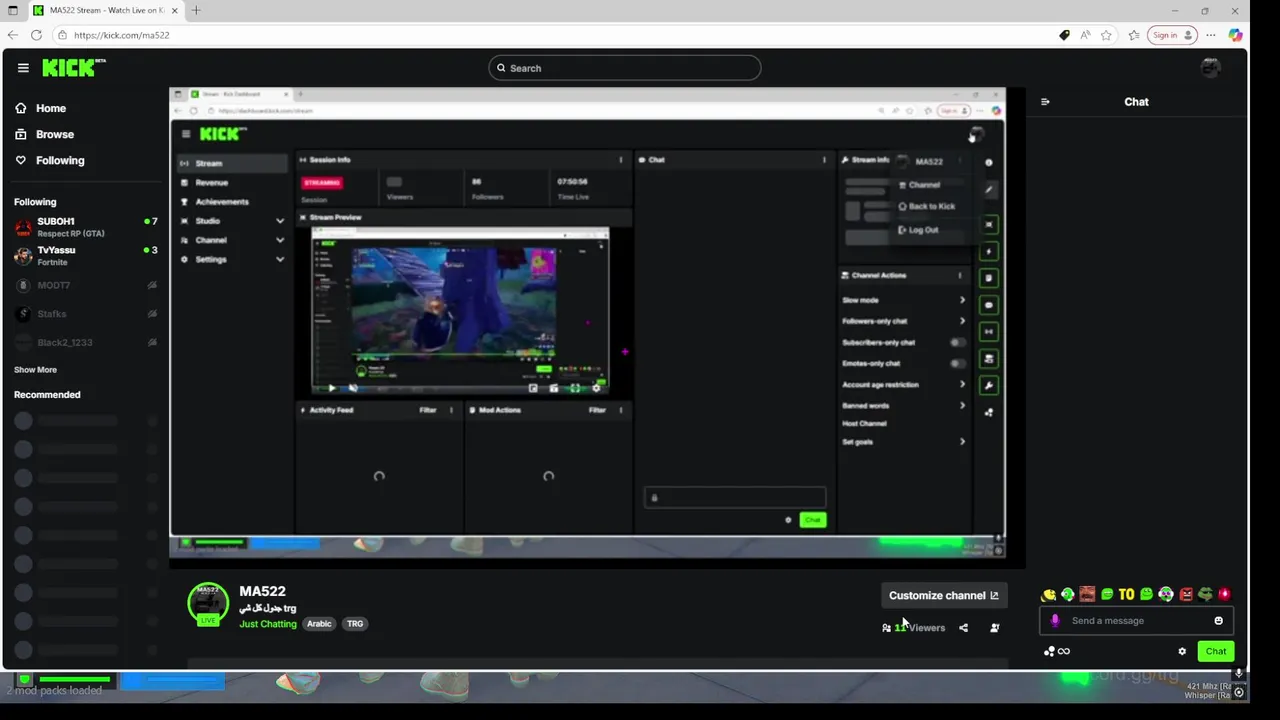This screenshot has height=720, width=1280.
Task: Click the browser address bar URL
Action: coord(121,35)
